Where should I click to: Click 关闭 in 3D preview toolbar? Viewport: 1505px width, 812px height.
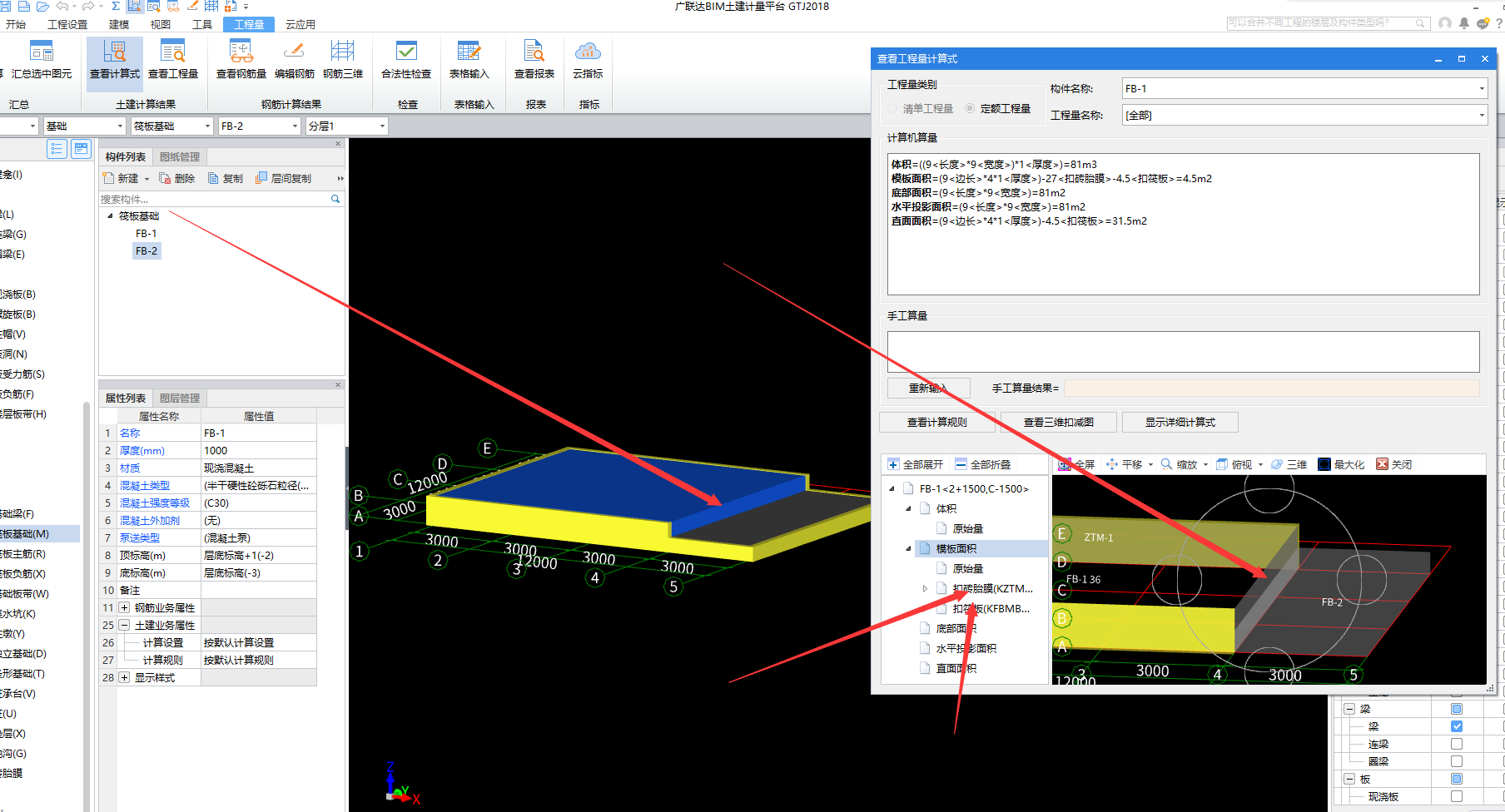(1394, 464)
